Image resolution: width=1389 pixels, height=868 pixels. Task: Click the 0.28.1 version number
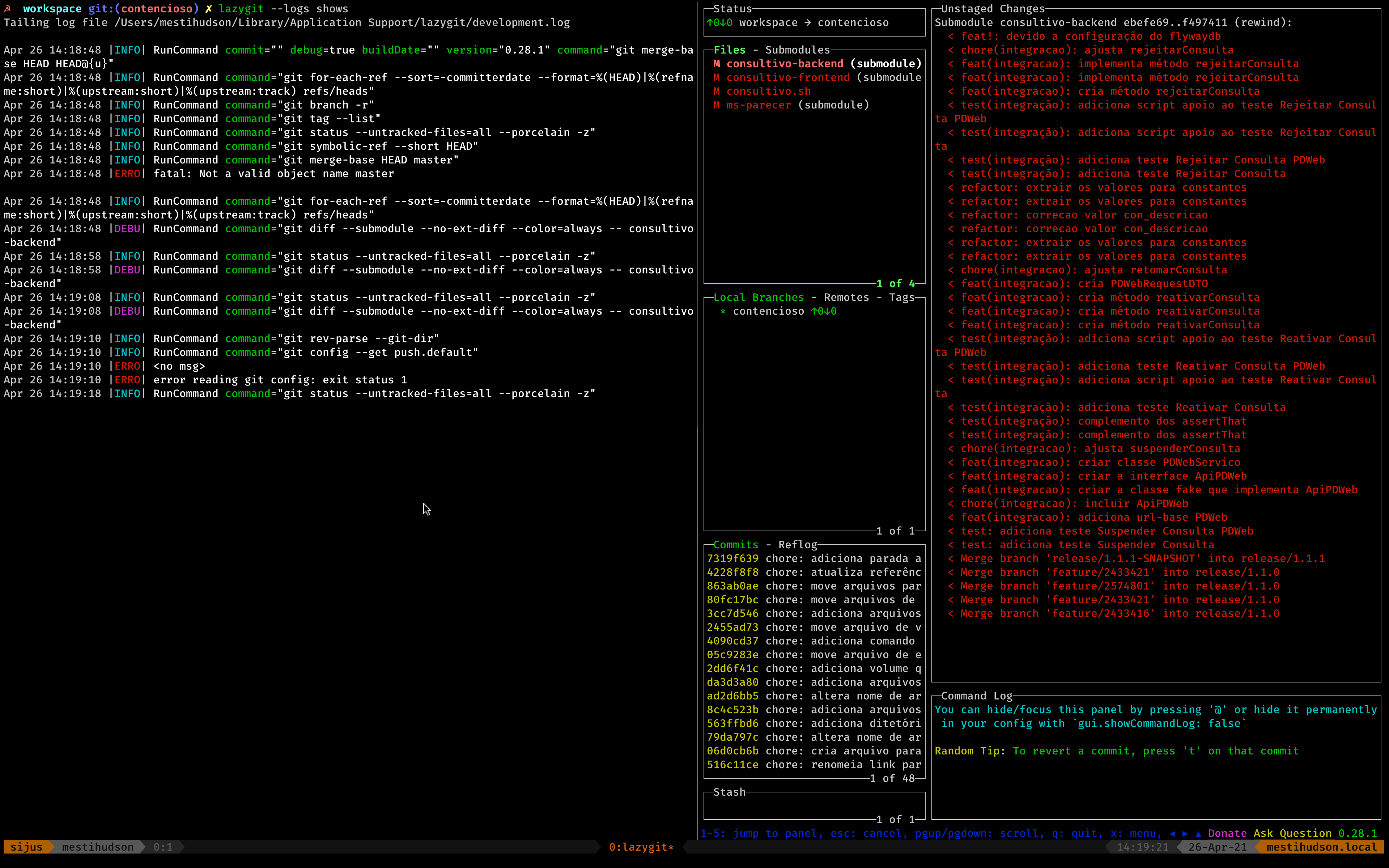(x=1358, y=833)
